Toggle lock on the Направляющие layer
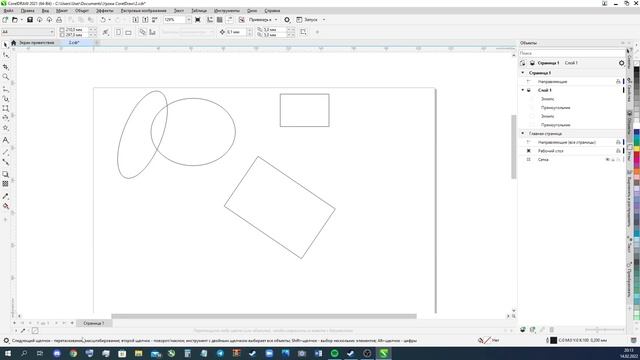 coord(618,82)
